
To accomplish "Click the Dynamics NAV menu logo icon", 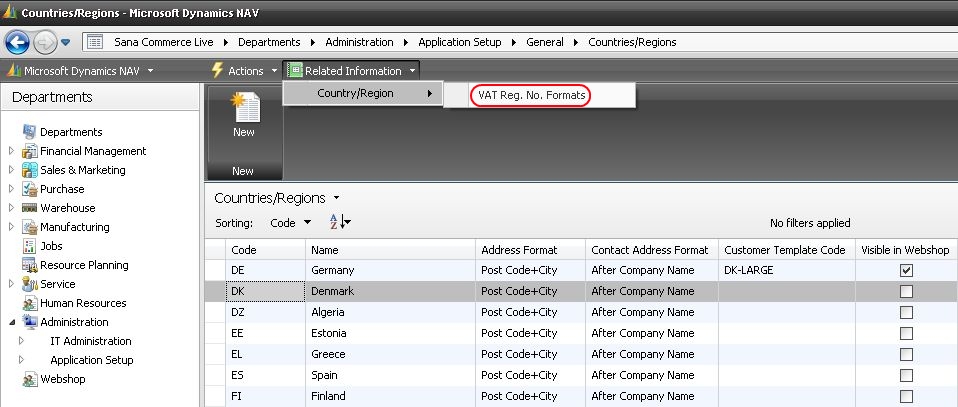I will tap(14, 71).
